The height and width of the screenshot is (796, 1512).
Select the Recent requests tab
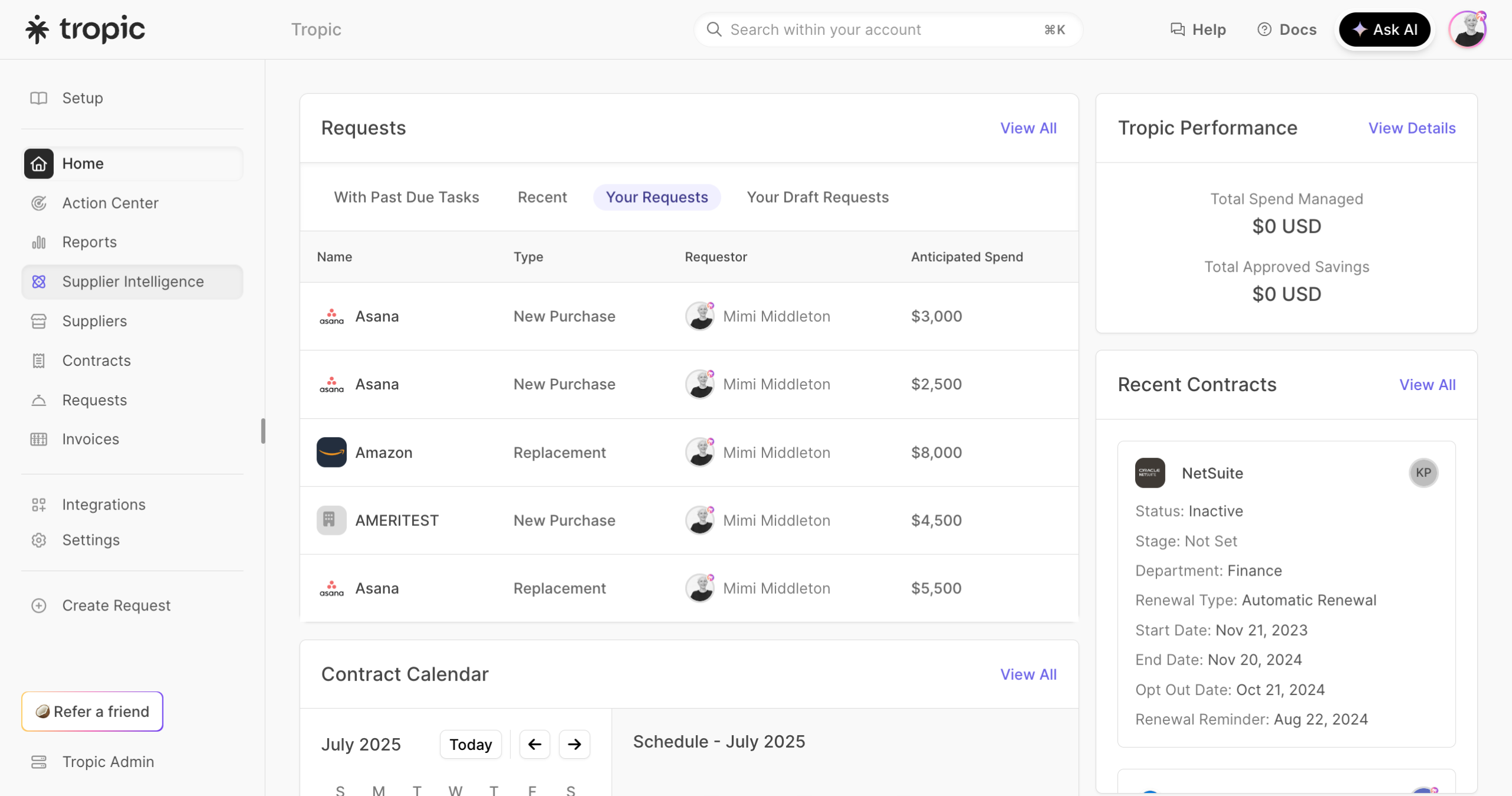[x=542, y=197]
